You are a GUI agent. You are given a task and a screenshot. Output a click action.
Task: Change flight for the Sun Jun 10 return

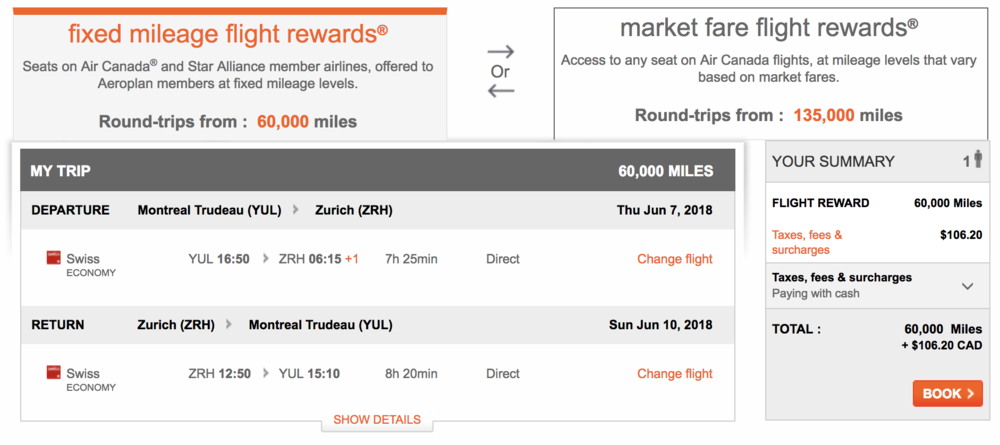[675, 374]
